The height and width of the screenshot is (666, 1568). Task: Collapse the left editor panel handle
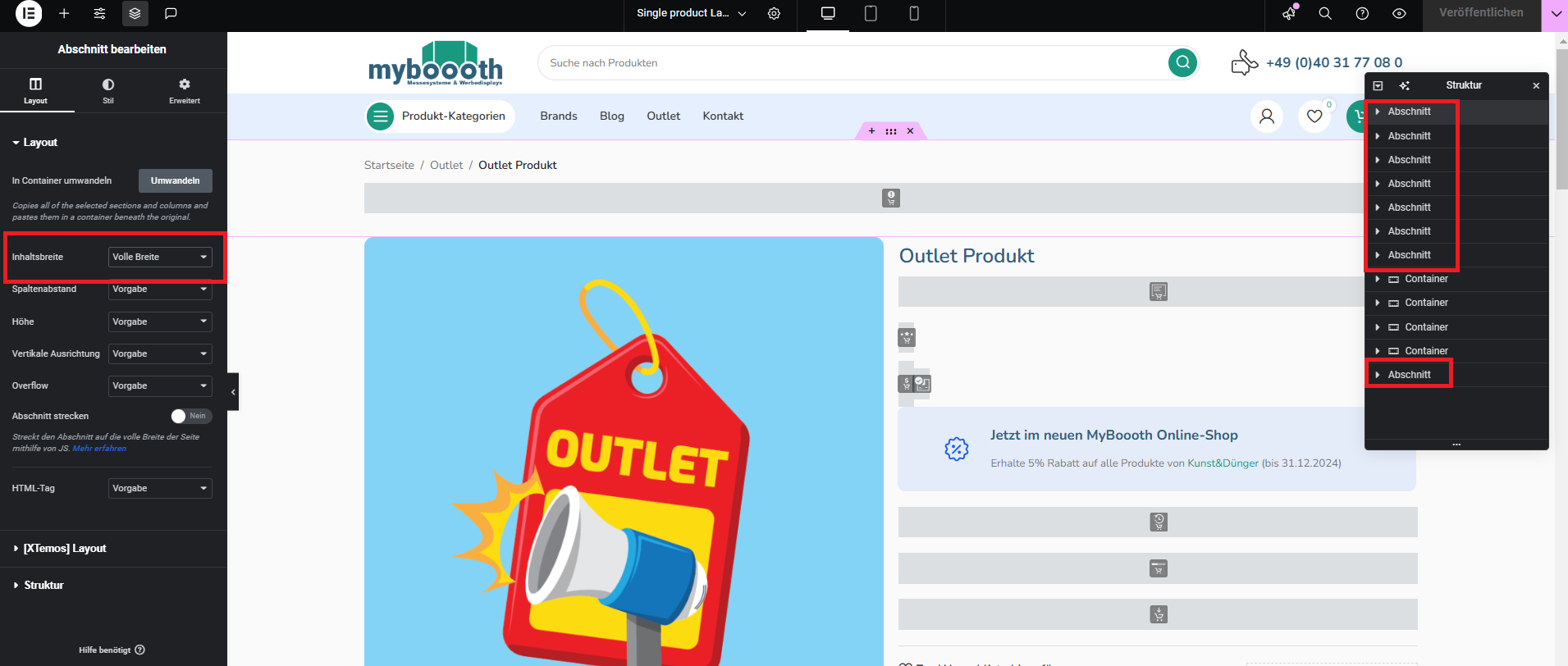(x=233, y=392)
